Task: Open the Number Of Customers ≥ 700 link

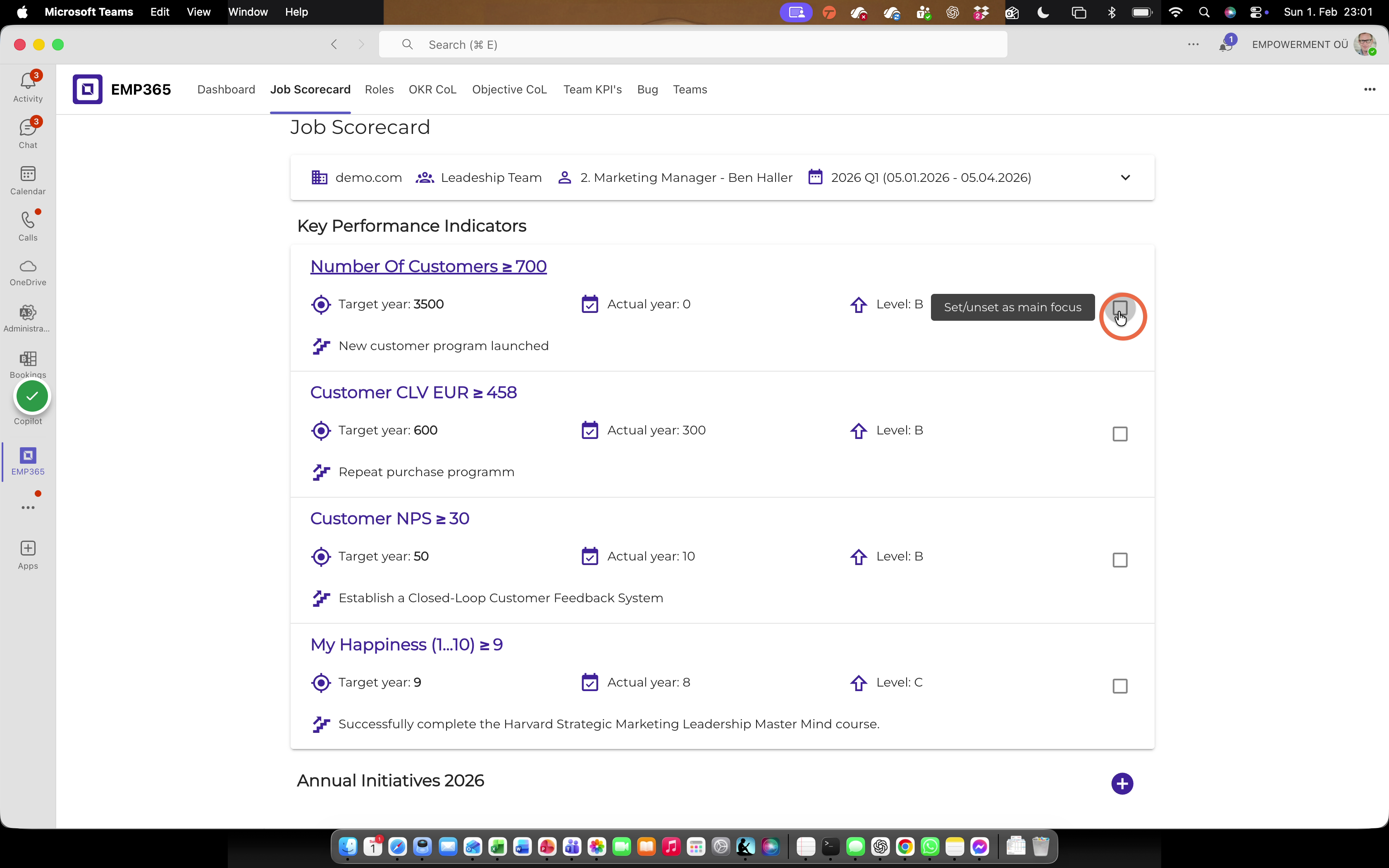Action: pyautogui.click(x=428, y=266)
